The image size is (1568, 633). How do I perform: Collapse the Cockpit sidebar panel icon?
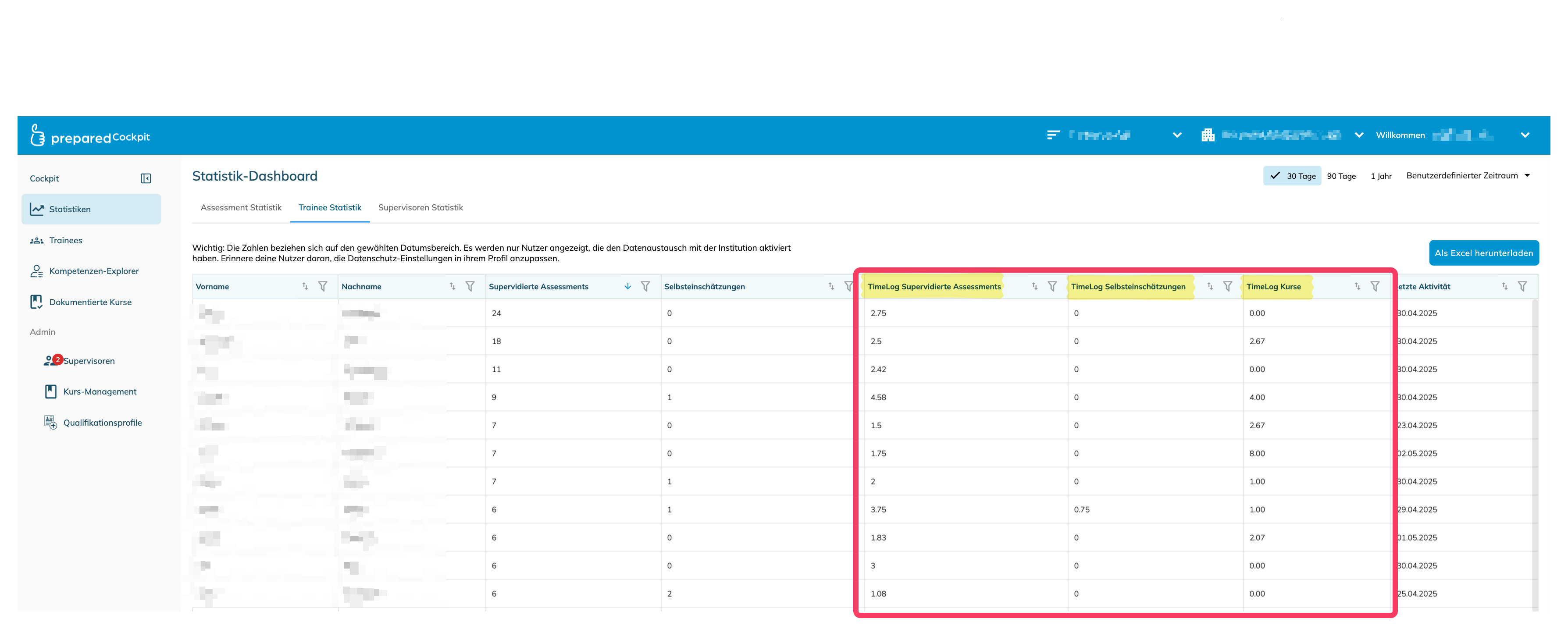pos(146,178)
